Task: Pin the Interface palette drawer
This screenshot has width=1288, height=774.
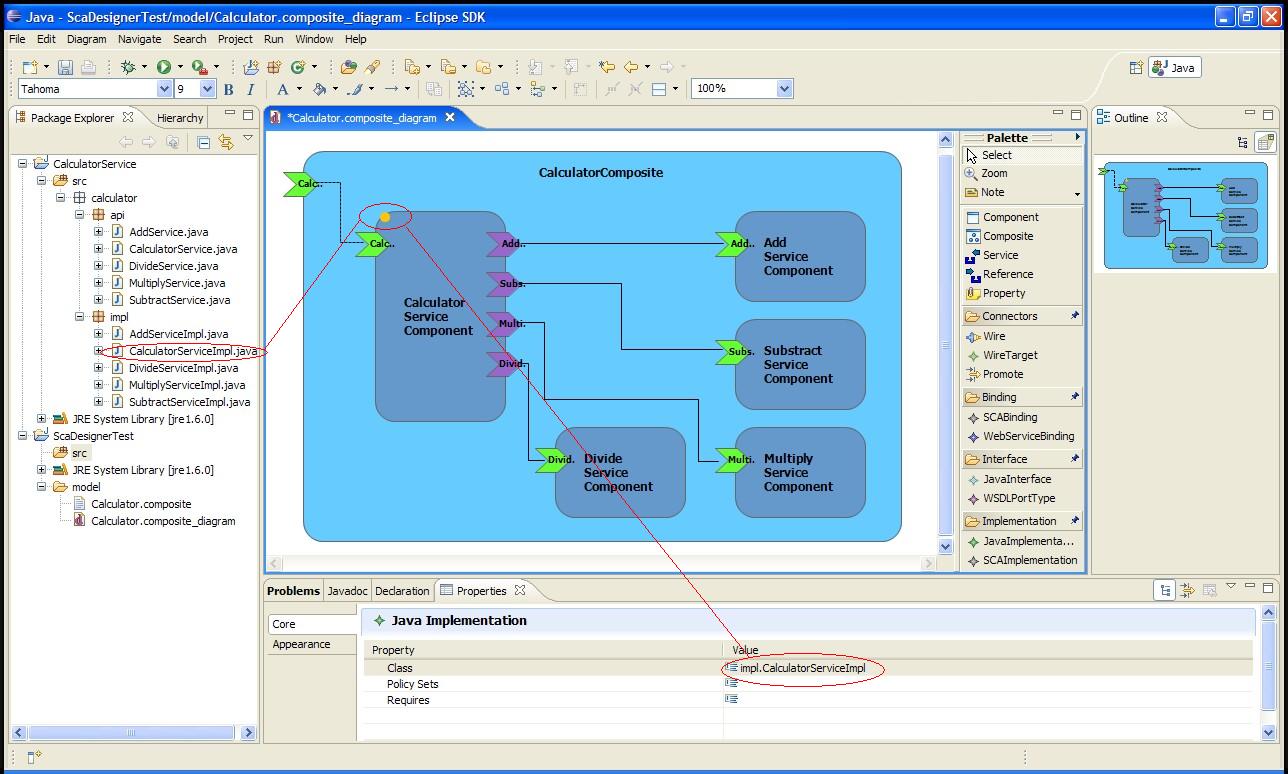Action: (1075, 459)
